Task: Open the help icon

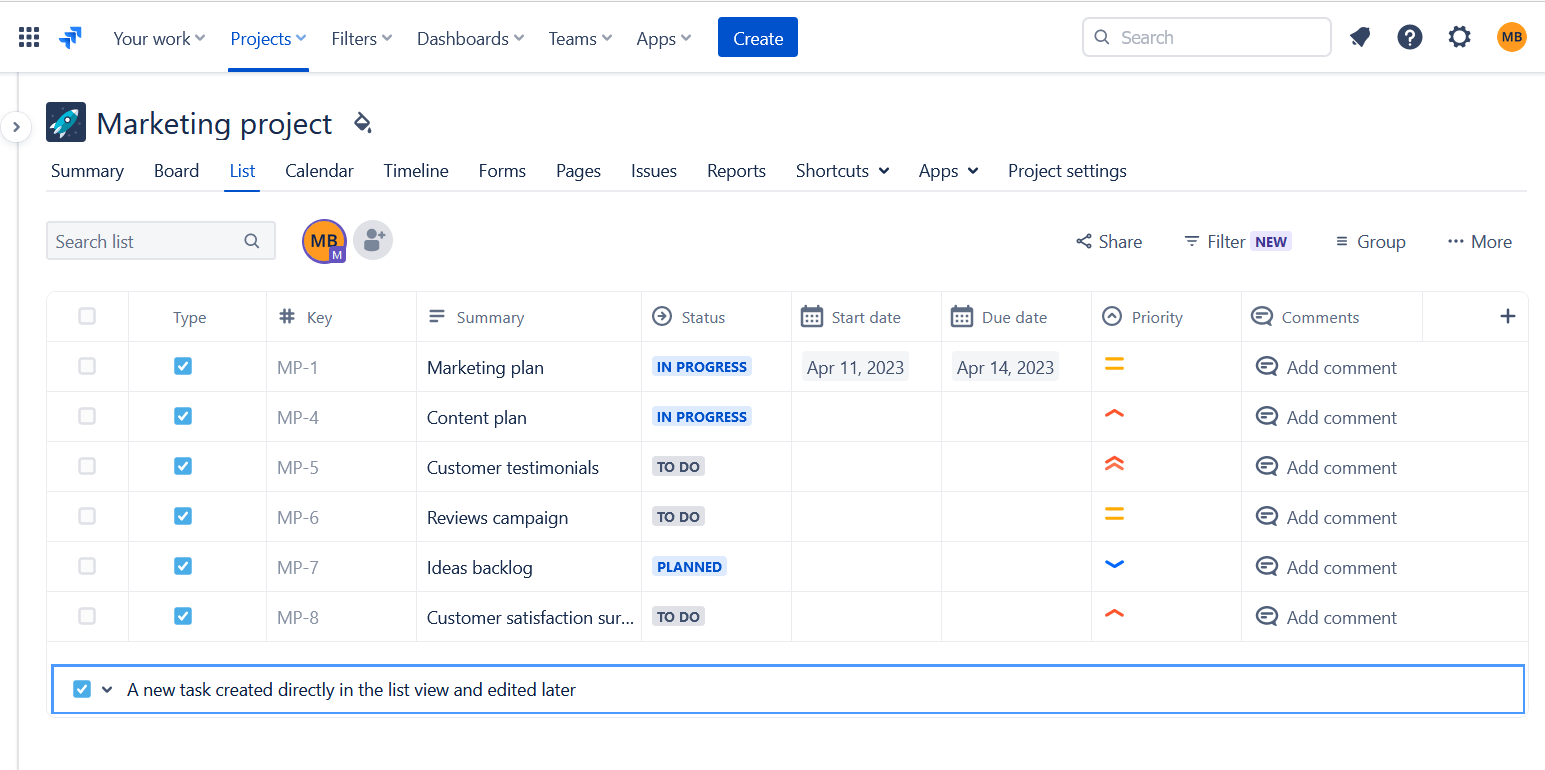Action: [1409, 36]
